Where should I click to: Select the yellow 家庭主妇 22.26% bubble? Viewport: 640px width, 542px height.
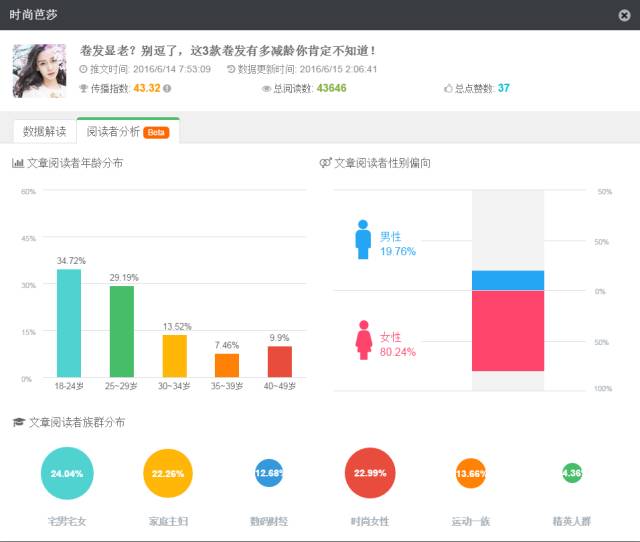(166, 473)
